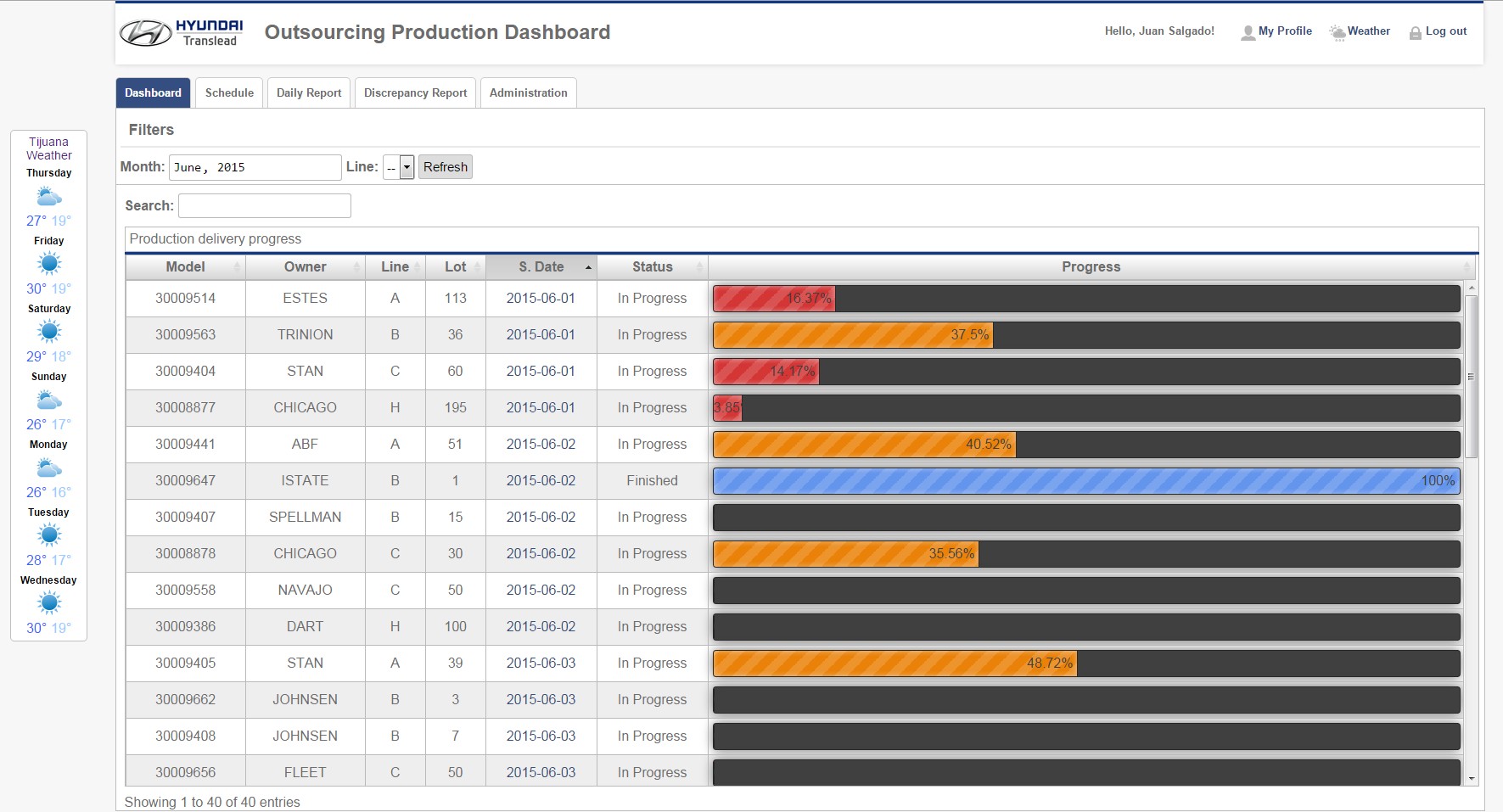Viewport: 1503px width, 812px height.
Task: Click the My Profile user icon
Action: point(1248,32)
